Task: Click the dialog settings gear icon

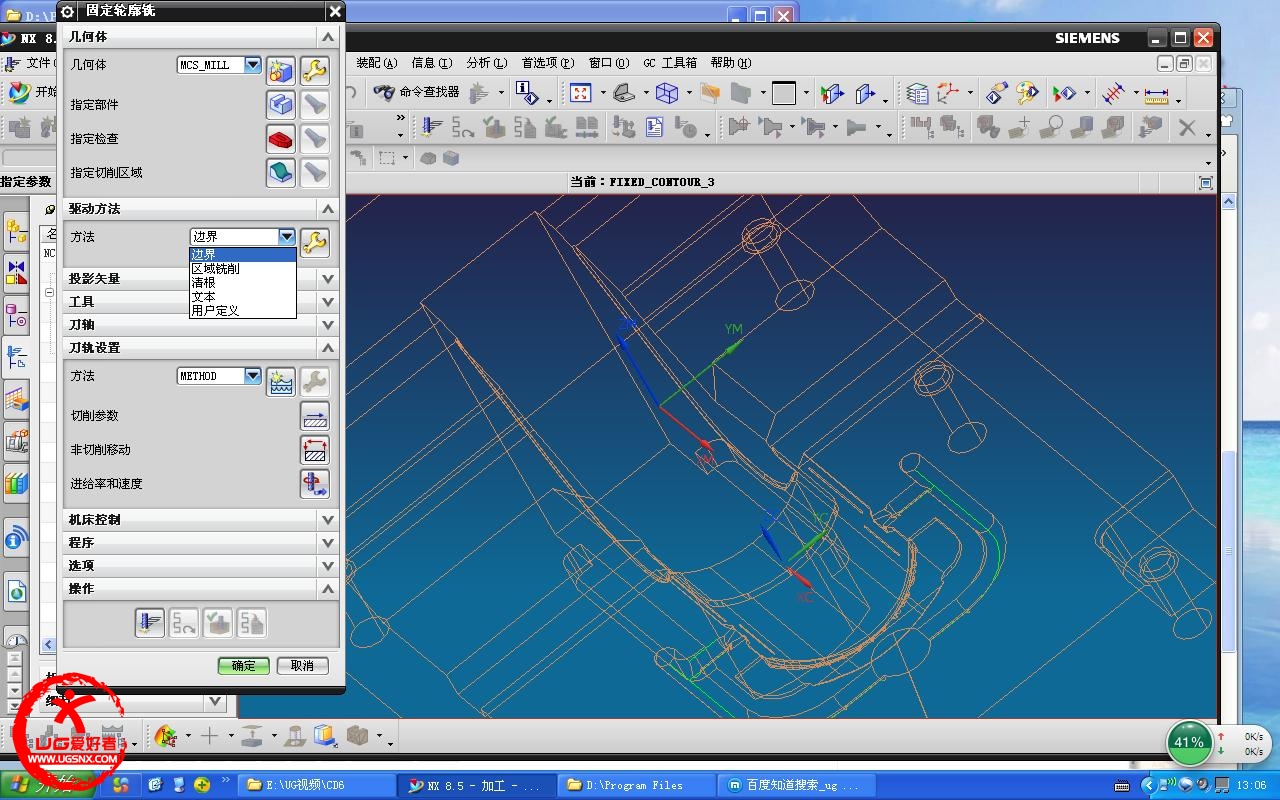Action: pyautogui.click(x=68, y=11)
